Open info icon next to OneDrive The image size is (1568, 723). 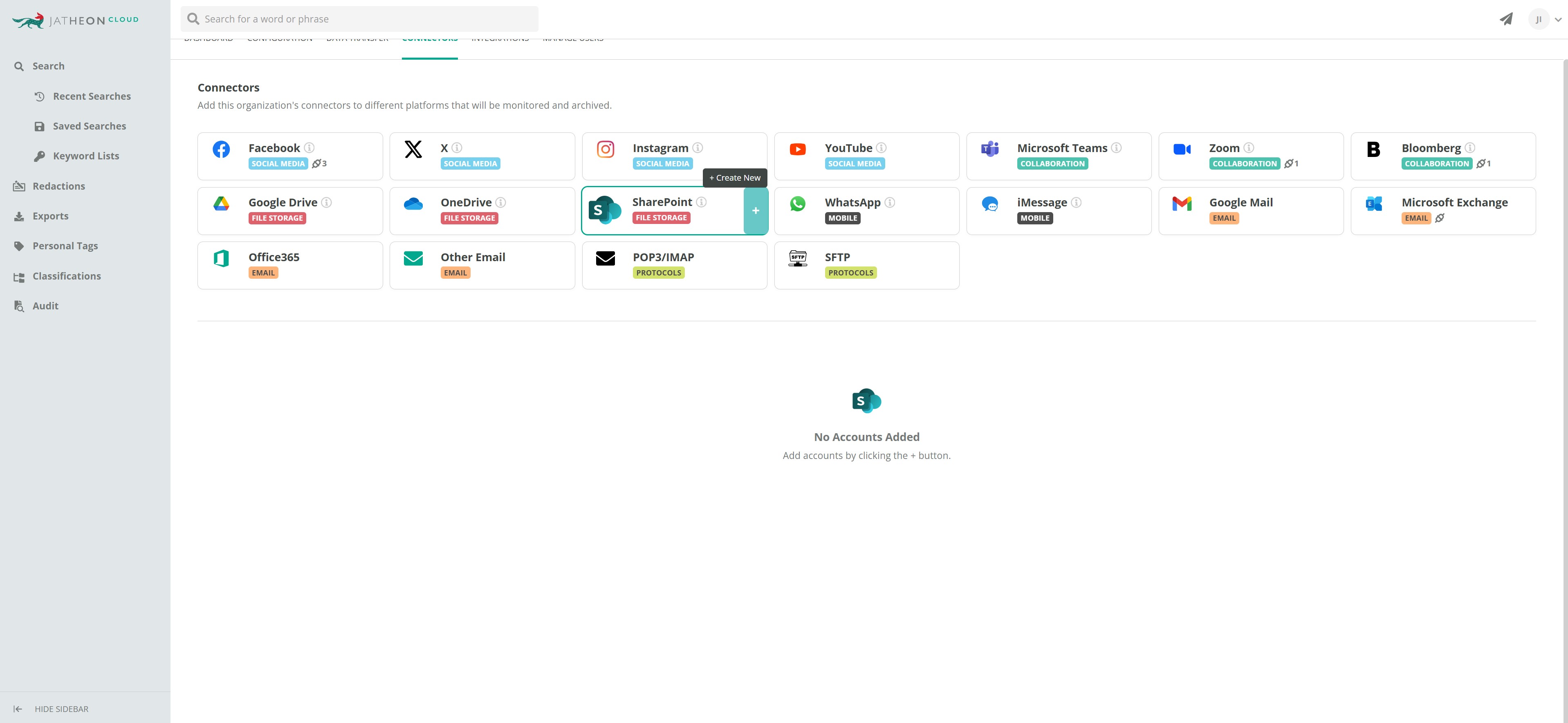pos(500,203)
